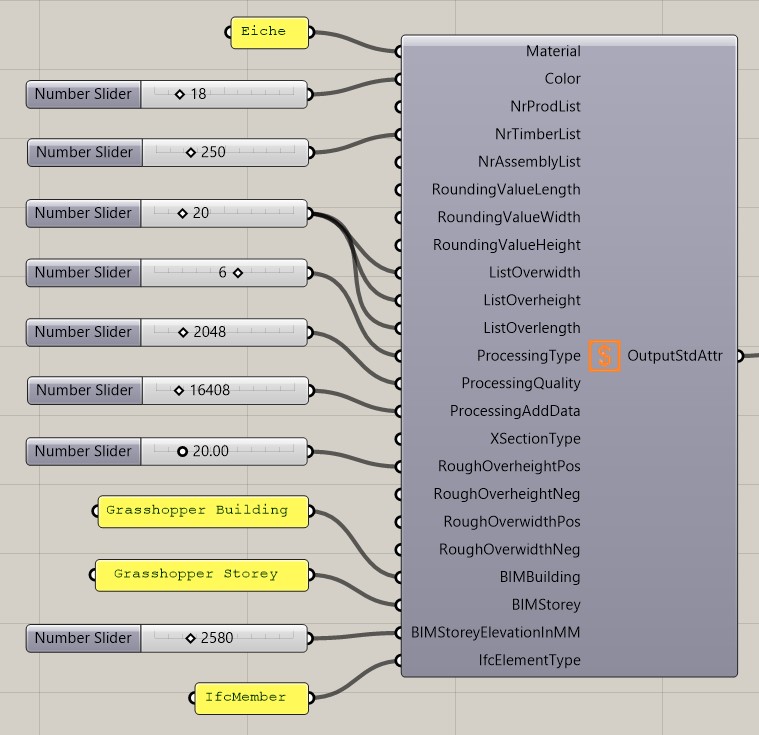
Task: Click the slider grip showing 2580
Action: (190, 638)
